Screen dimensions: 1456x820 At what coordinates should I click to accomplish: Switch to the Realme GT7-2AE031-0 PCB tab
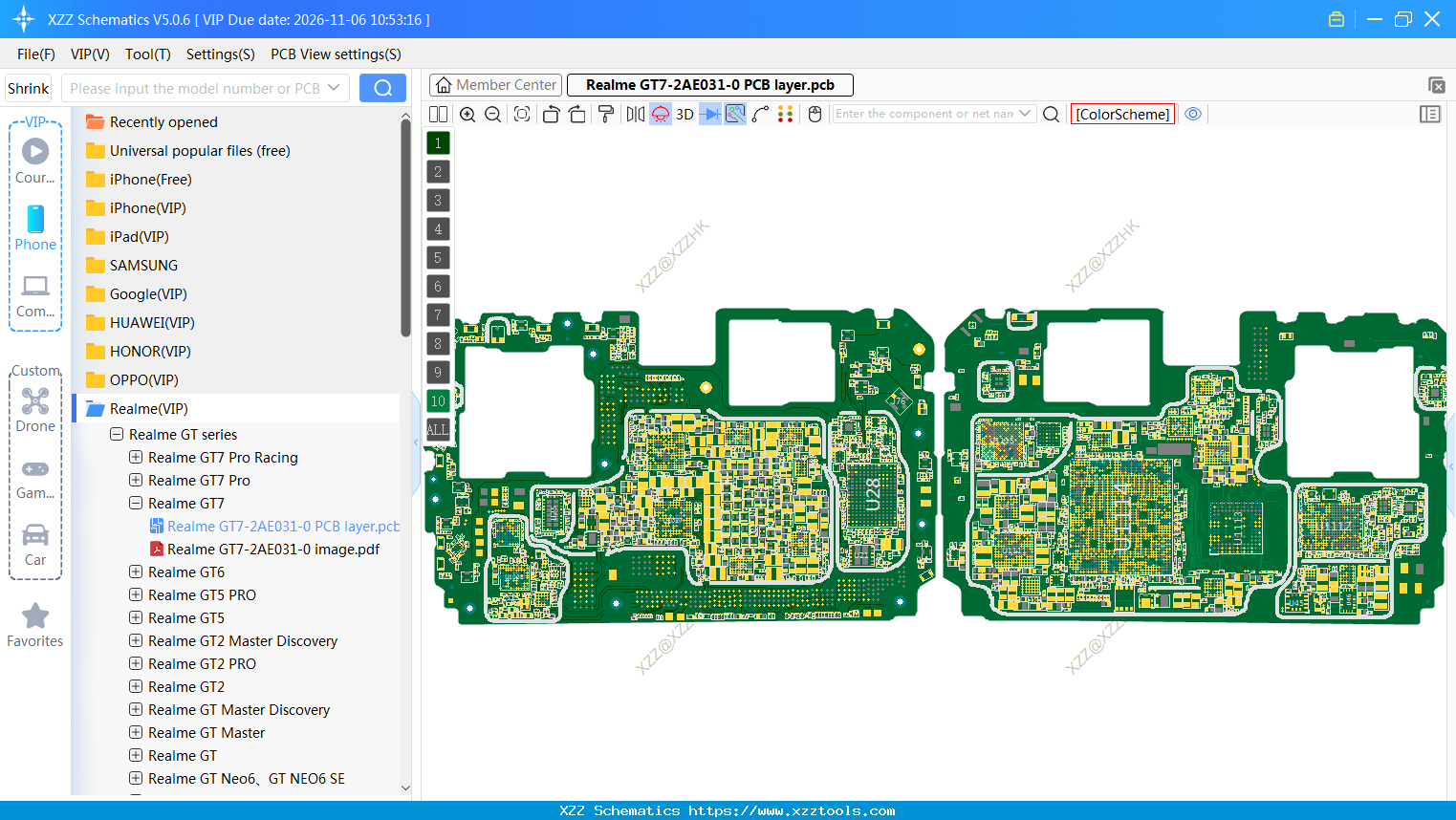pos(707,84)
